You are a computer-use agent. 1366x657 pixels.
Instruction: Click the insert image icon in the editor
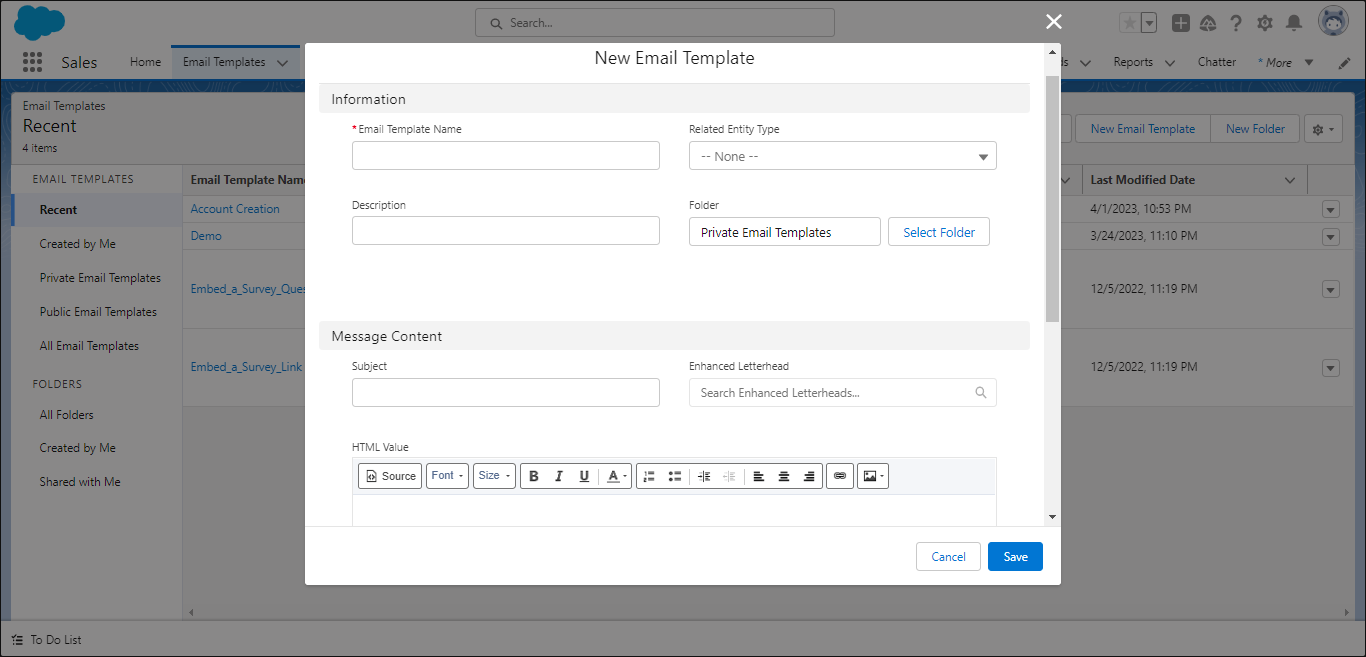(871, 475)
